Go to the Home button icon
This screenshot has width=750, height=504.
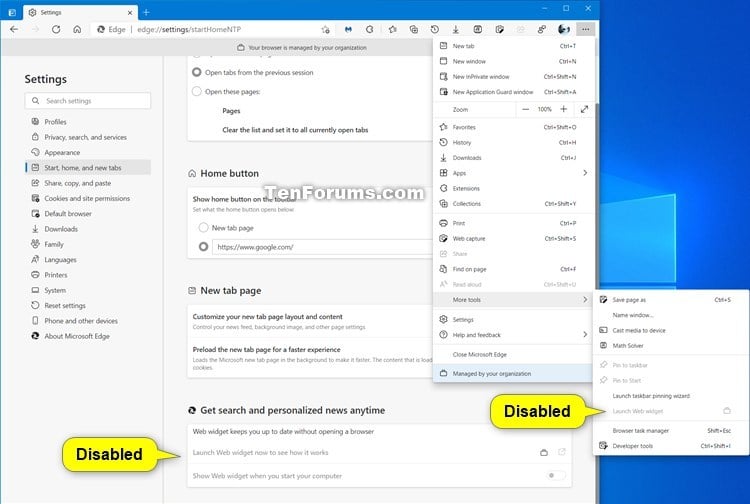[x=77, y=29]
